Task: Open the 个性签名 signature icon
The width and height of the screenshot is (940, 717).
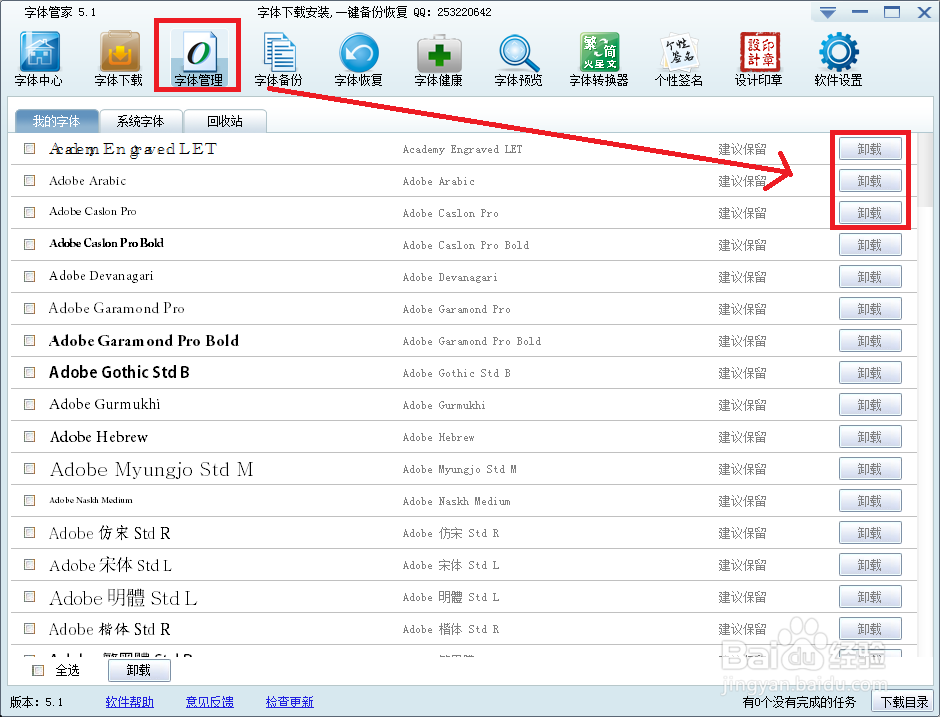Action: (x=679, y=59)
